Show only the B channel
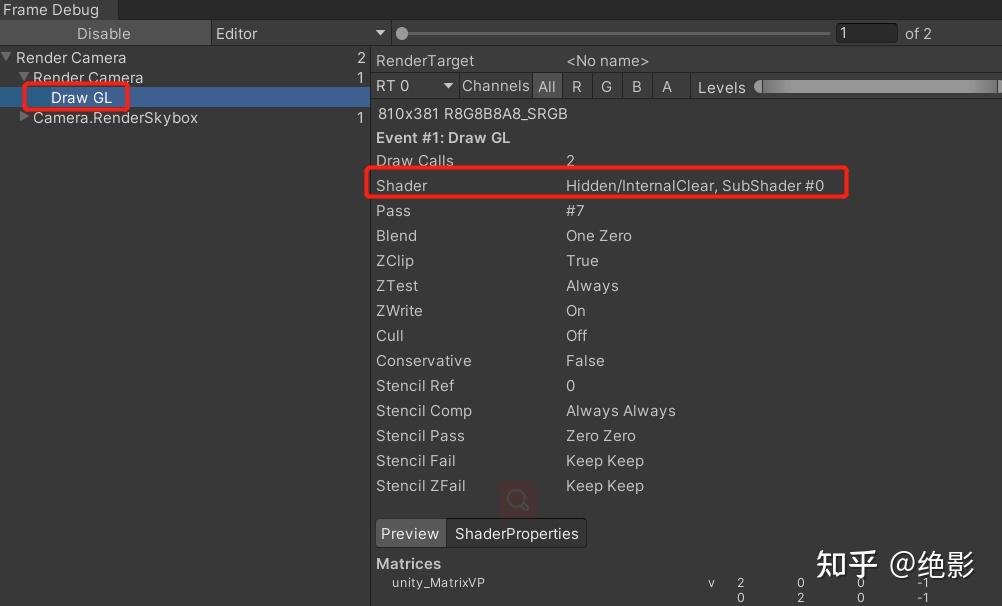Image resolution: width=1002 pixels, height=606 pixels. pos(636,86)
